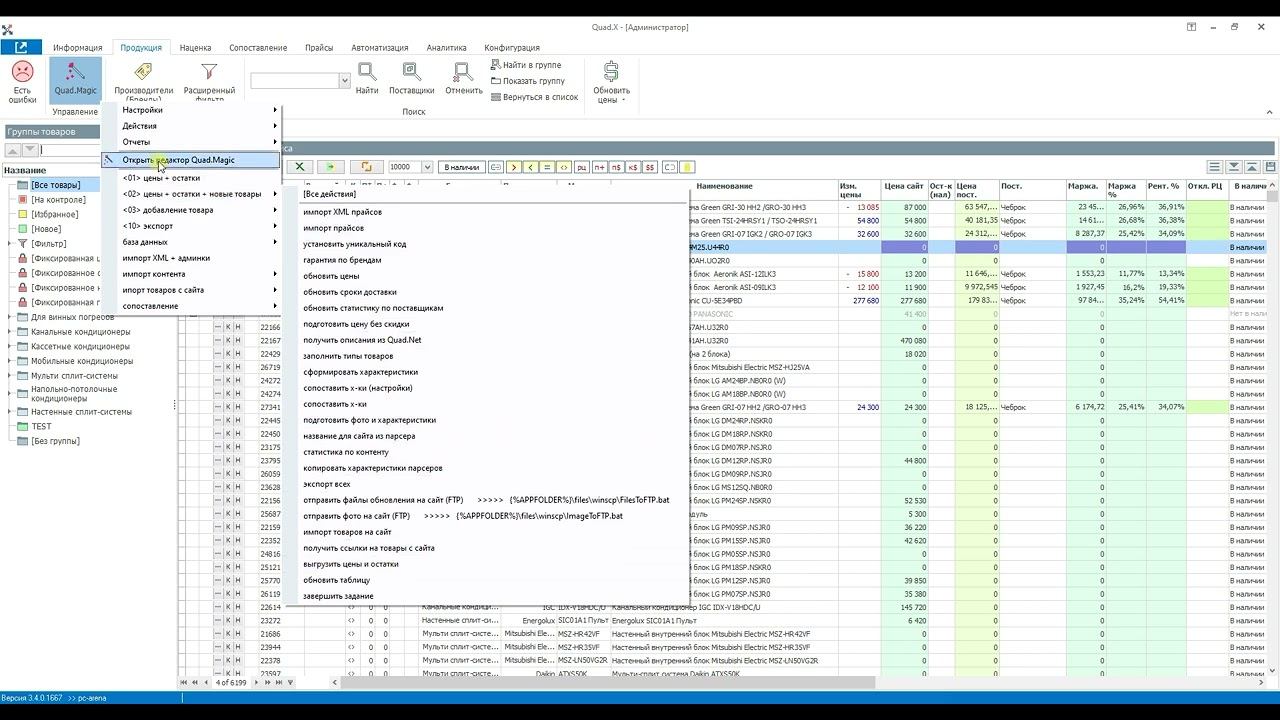
Task: Click the blue share icon in top-left corner
Action: (x=21, y=47)
